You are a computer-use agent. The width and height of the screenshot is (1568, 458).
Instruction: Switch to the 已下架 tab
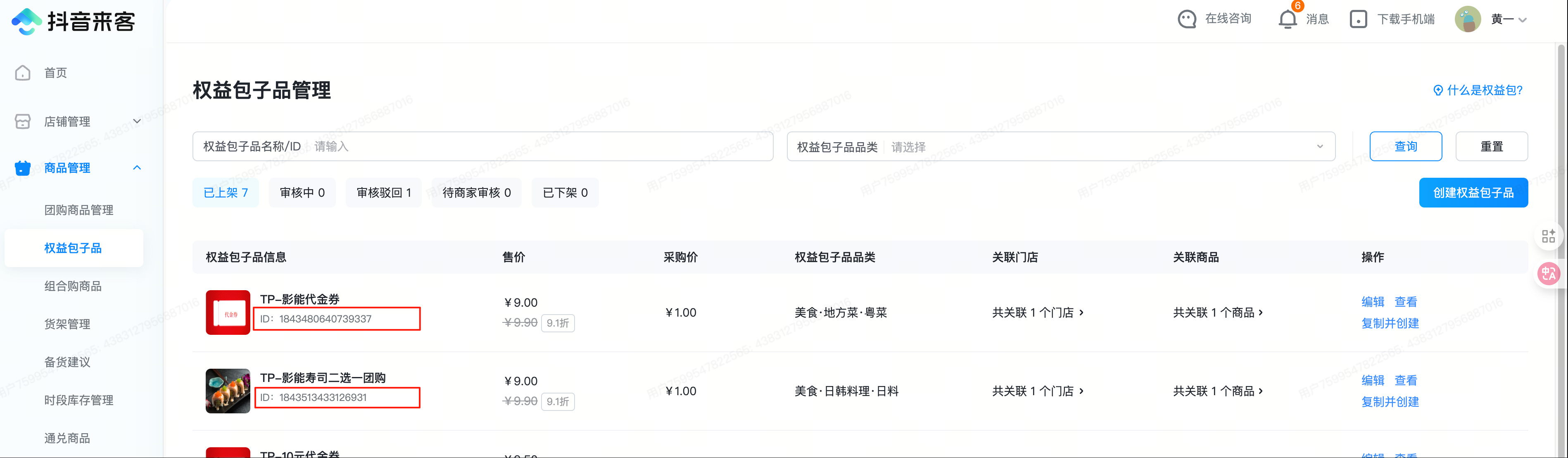point(565,193)
